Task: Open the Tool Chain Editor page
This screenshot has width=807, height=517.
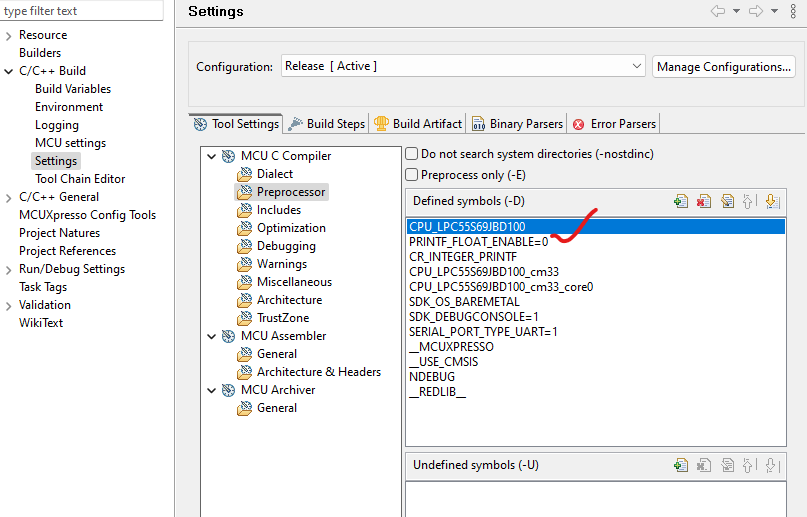Action: 80,179
